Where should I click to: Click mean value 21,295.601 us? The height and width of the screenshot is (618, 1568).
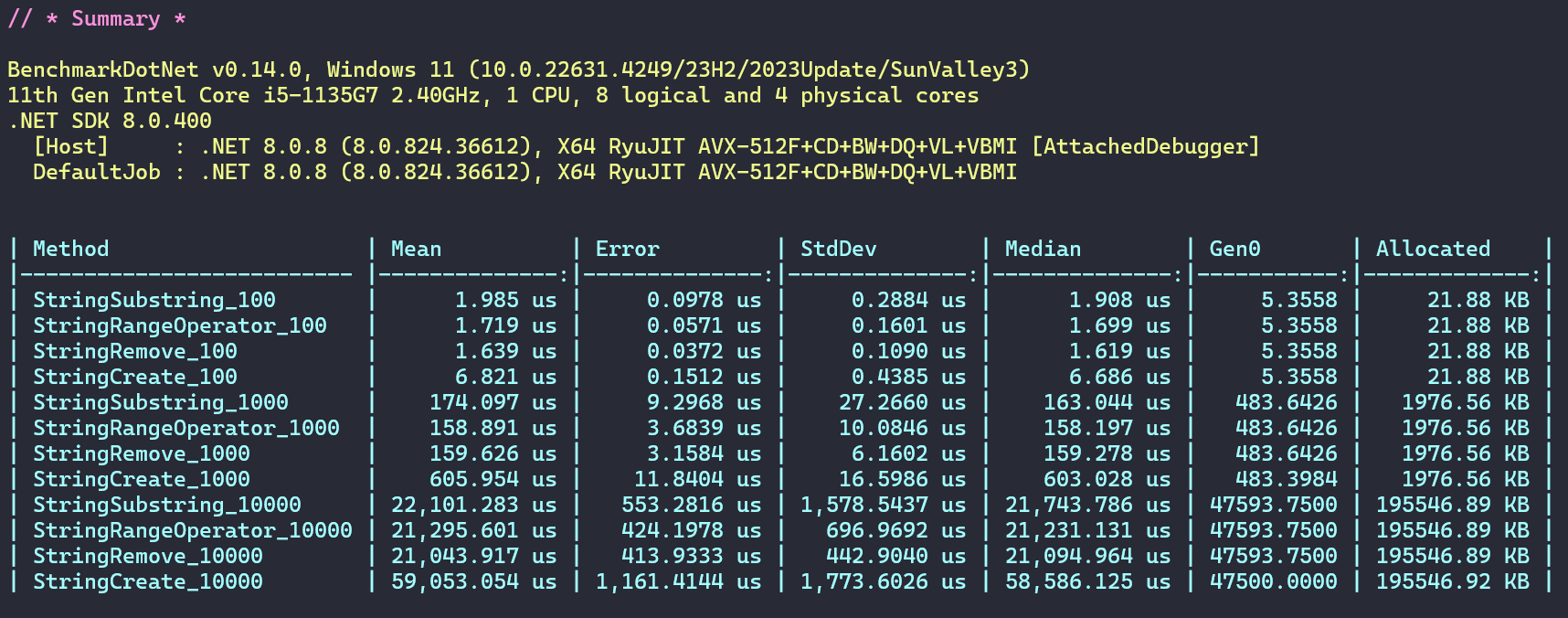coord(474,530)
